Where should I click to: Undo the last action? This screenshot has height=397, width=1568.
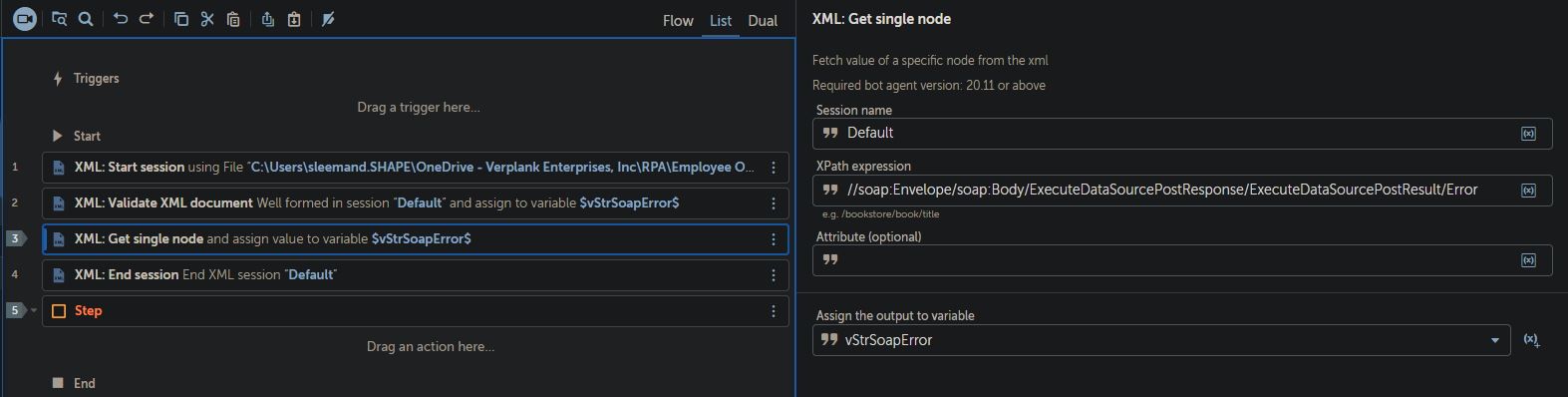click(121, 19)
